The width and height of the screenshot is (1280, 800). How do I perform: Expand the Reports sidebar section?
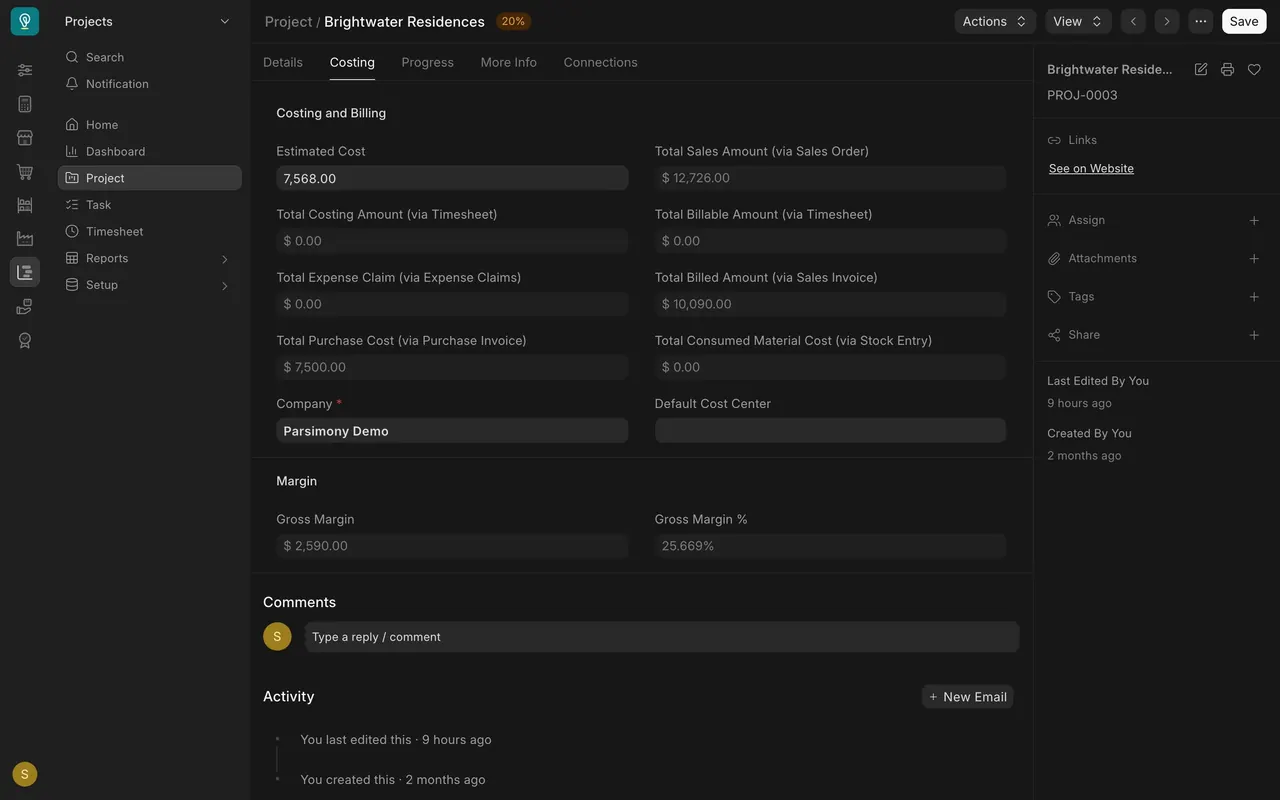click(149, 258)
